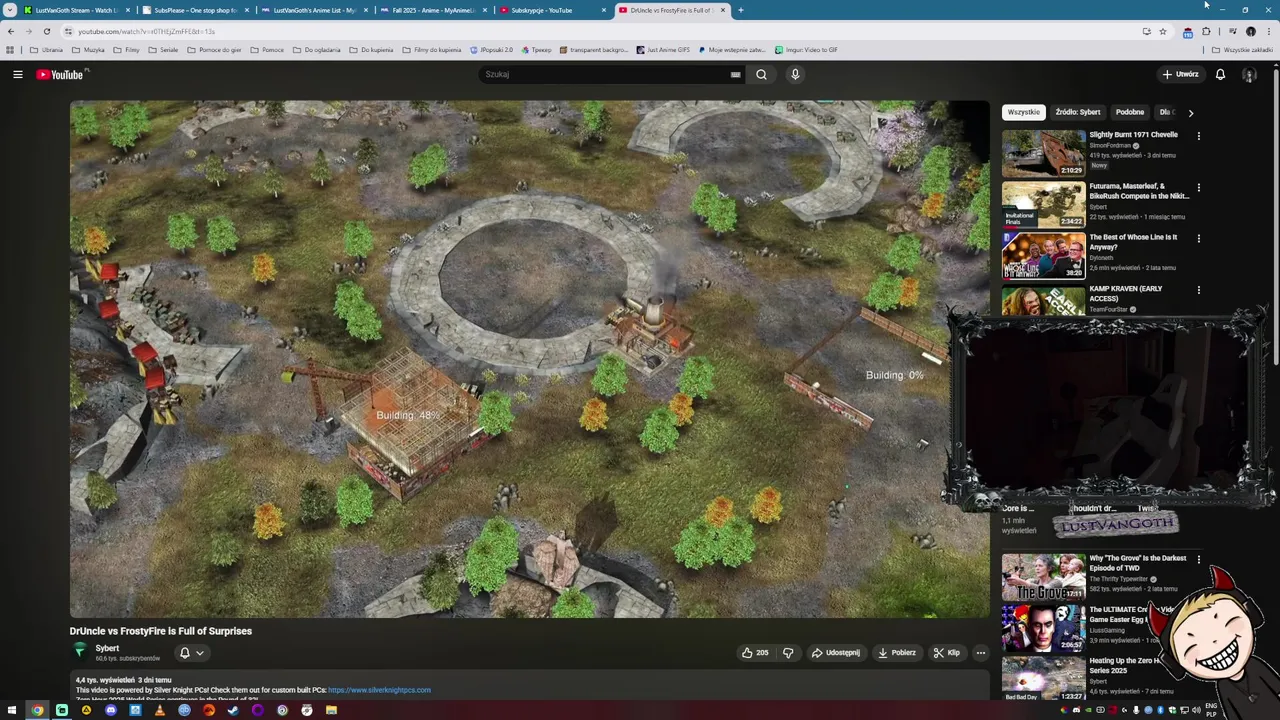Click the YouTube search input field
Image resolution: width=1280 pixels, height=720 pixels.
[x=605, y=74]
